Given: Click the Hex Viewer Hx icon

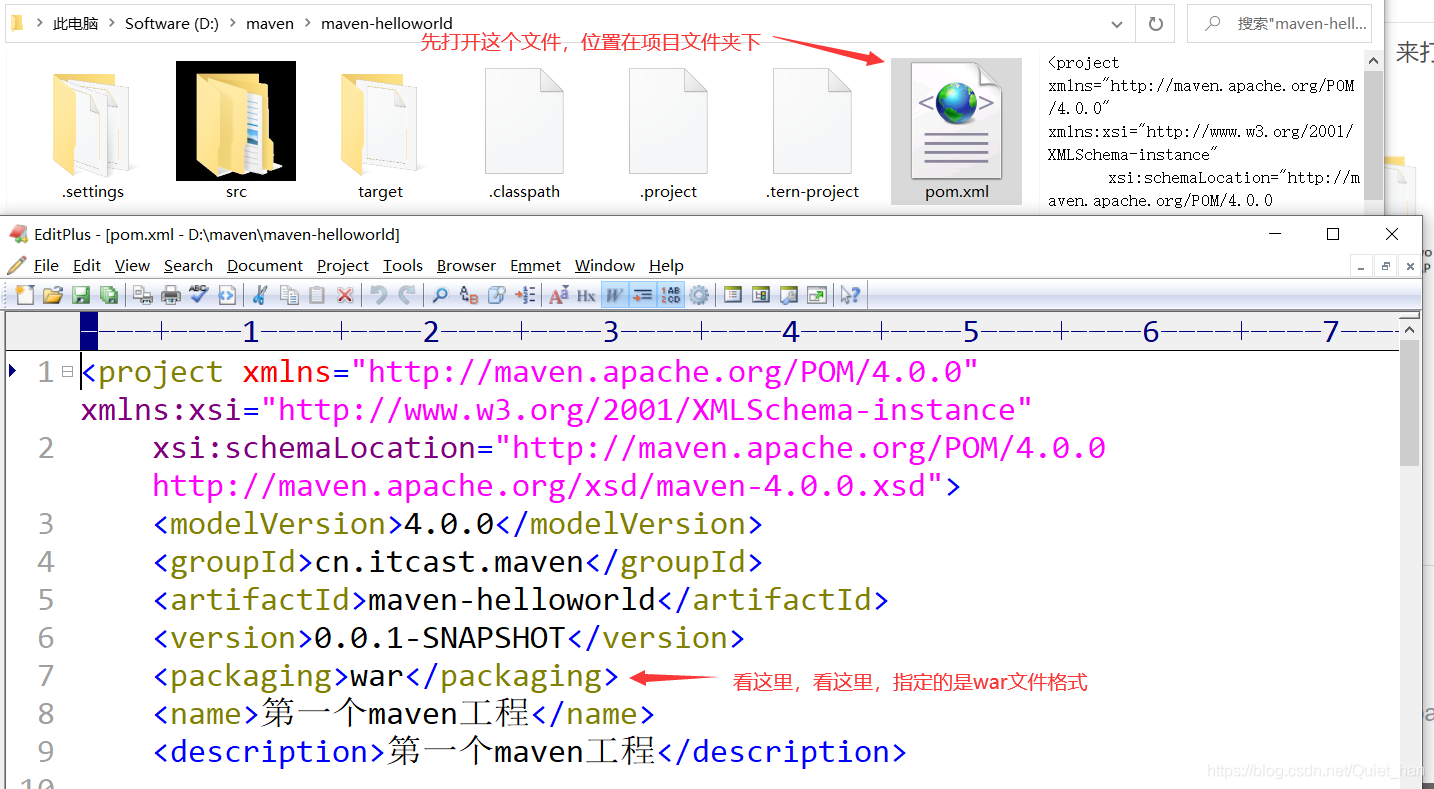Looking at the screenshot, I should (586, 295).
